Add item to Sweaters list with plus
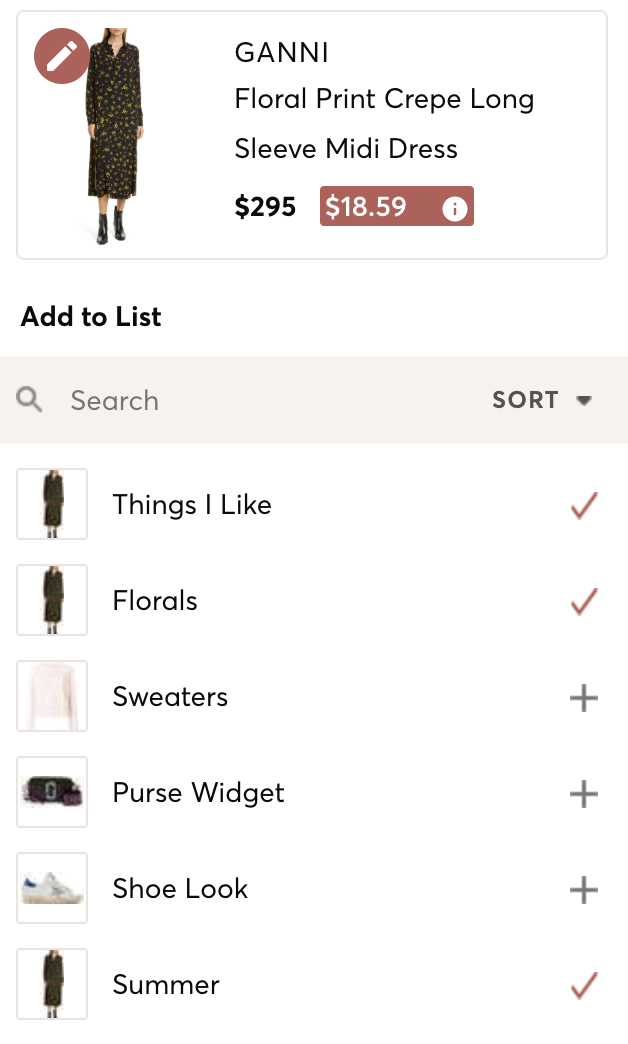The width and height of the screenshot is (628, 1044). pos(583,697)
